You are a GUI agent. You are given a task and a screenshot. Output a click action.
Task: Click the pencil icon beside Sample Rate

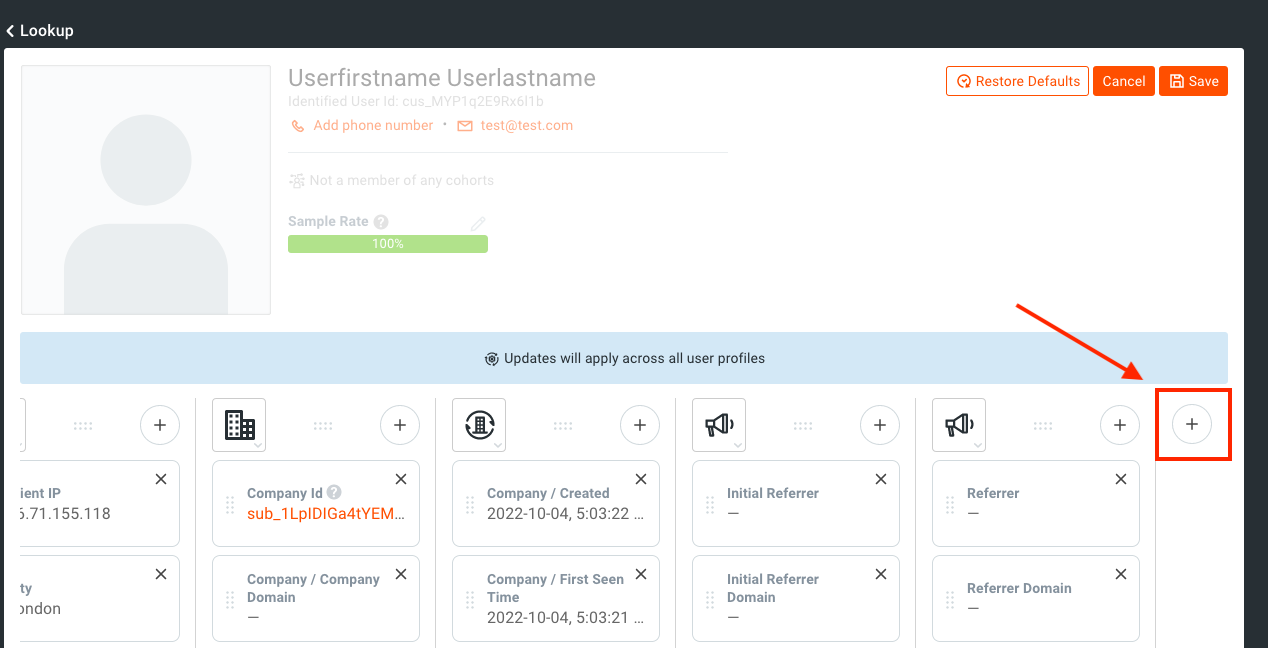pos(478,224)
